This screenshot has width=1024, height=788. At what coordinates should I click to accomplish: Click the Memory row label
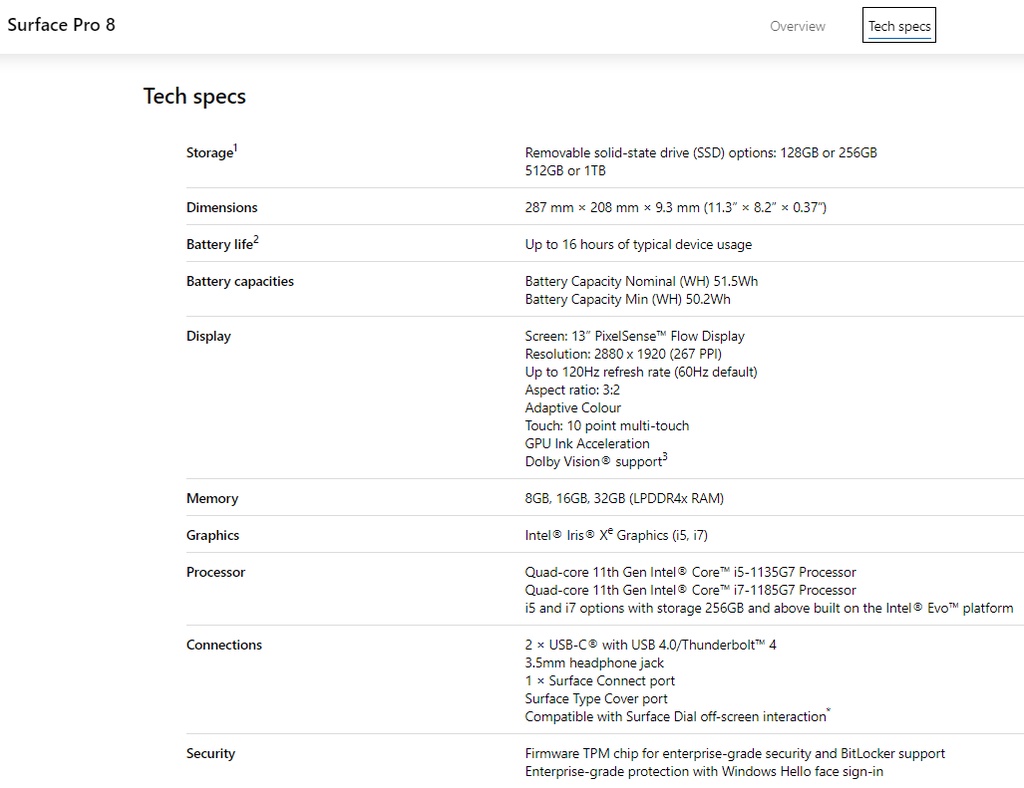(212, 498)
